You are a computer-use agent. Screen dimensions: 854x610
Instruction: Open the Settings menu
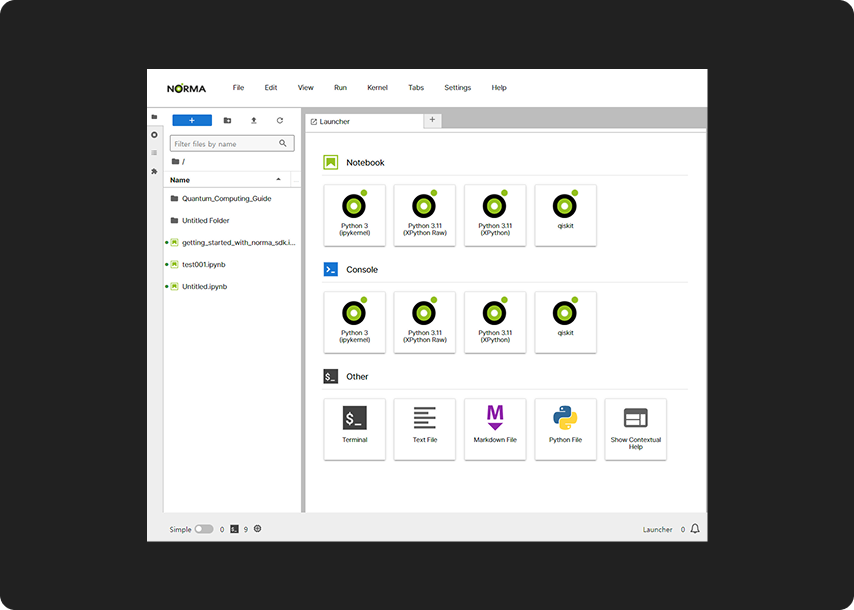[x=458, y=88]
